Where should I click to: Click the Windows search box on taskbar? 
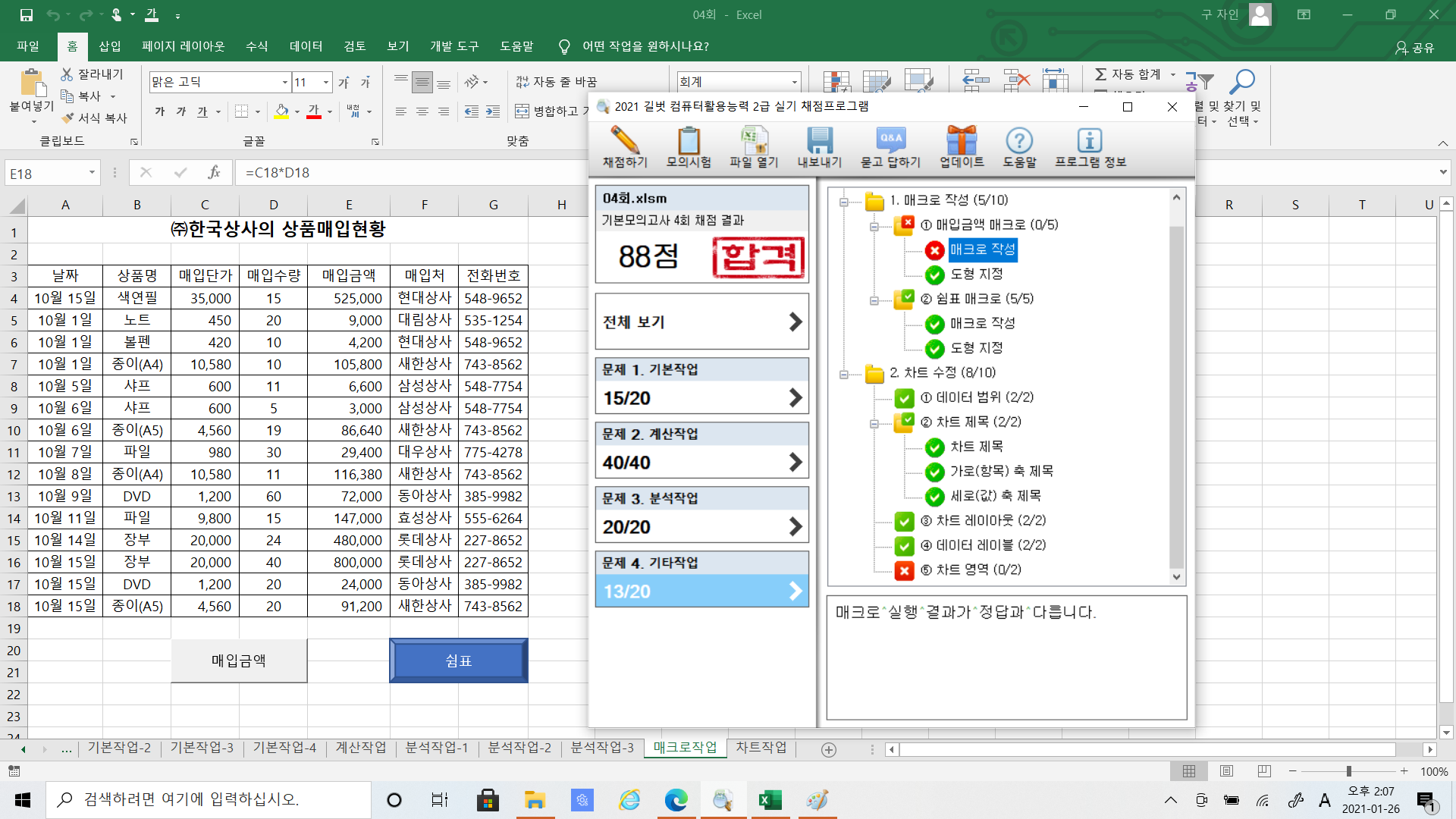[x=209, y=800]
